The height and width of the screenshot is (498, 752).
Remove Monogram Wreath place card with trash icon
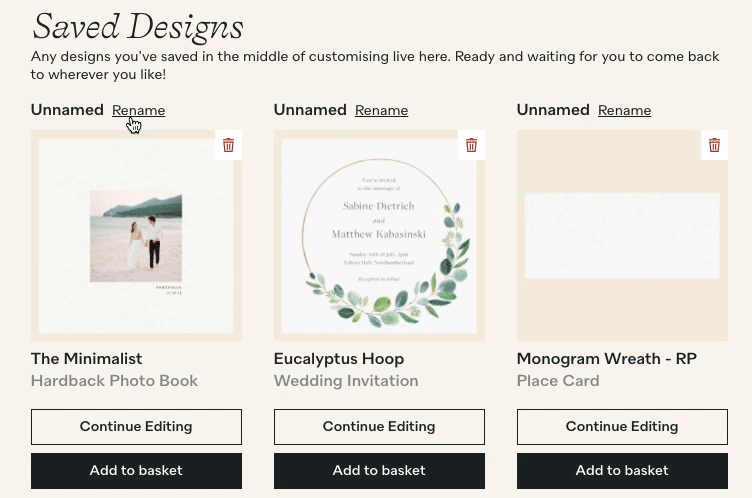714,145
